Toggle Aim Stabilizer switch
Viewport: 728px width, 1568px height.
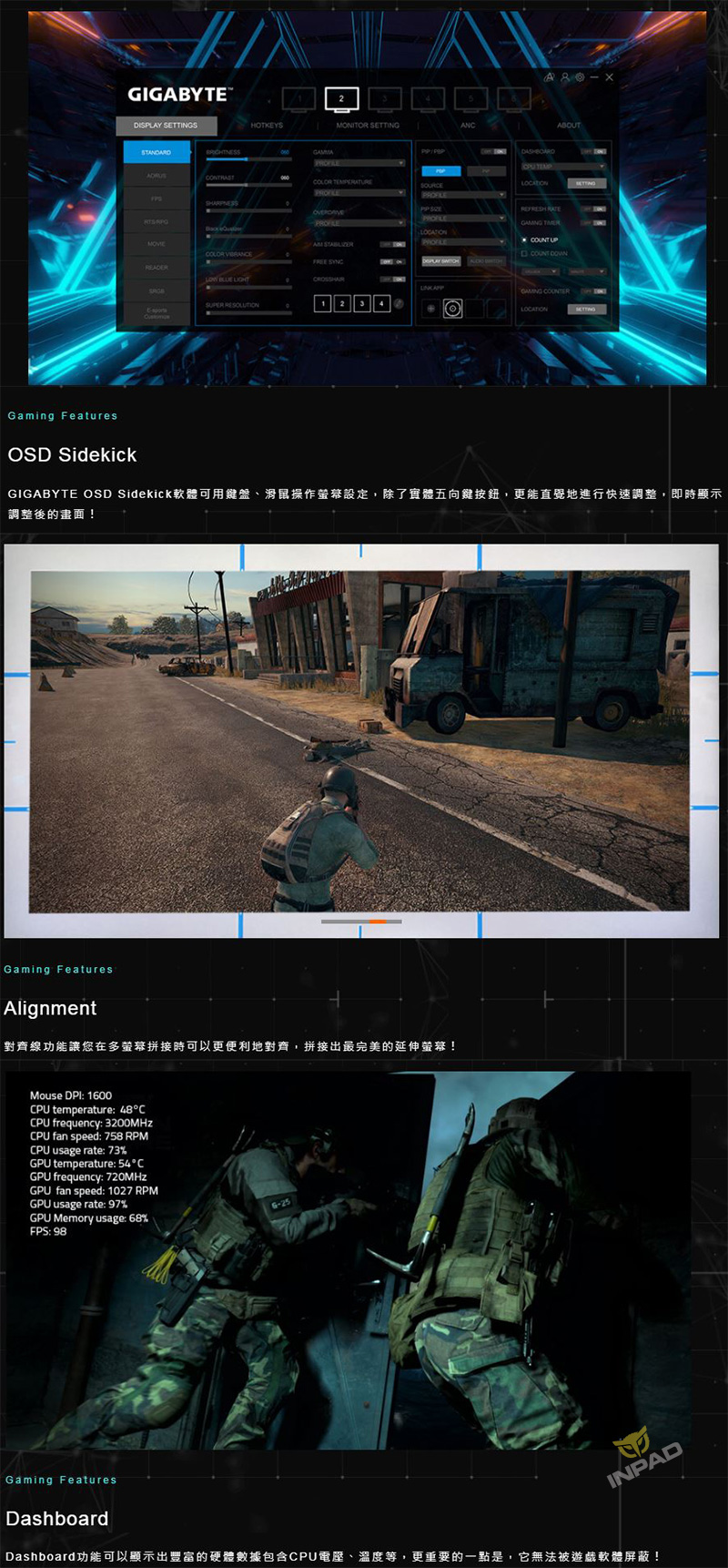393,244
